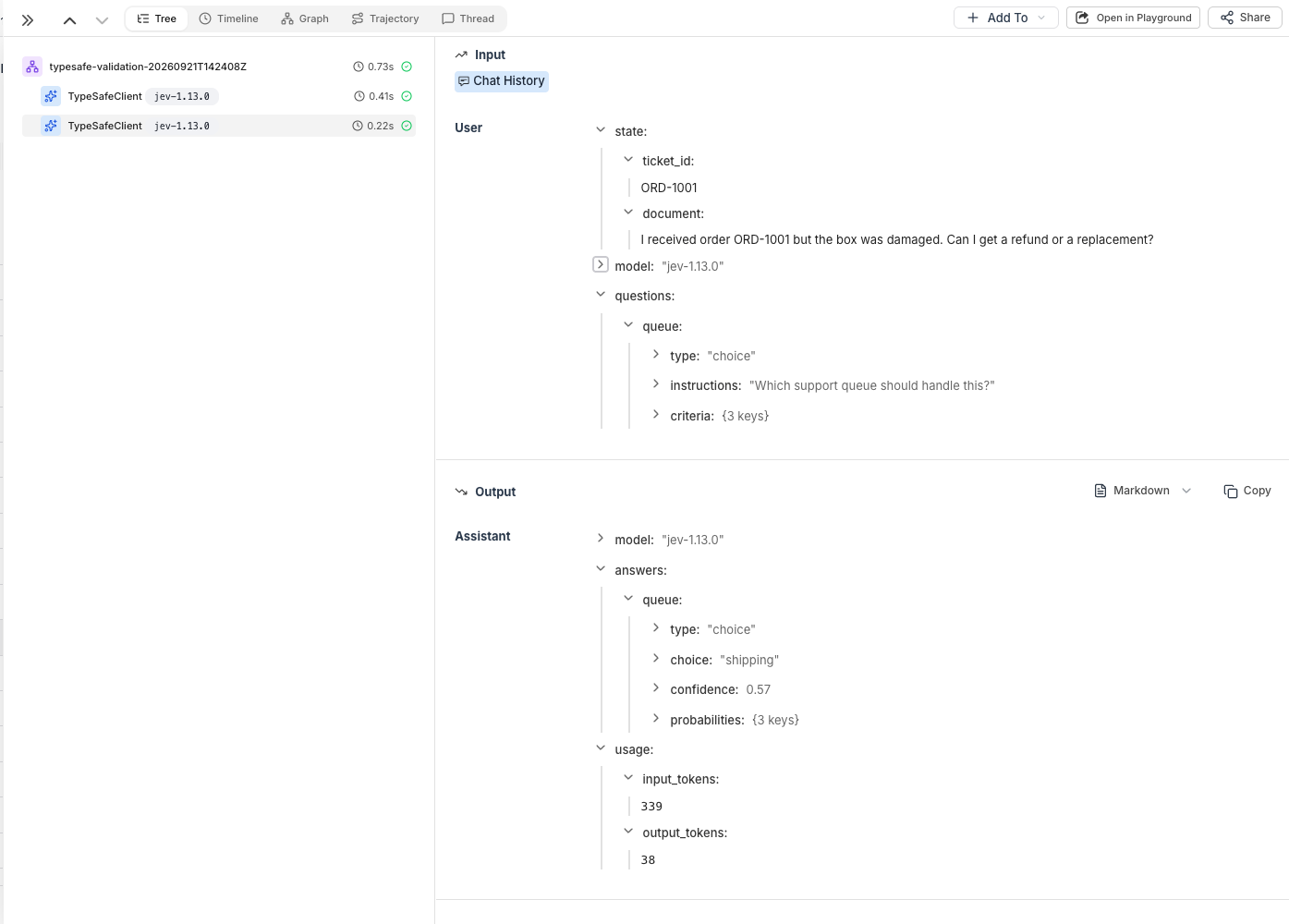Click the User role label

coord(468,128)
